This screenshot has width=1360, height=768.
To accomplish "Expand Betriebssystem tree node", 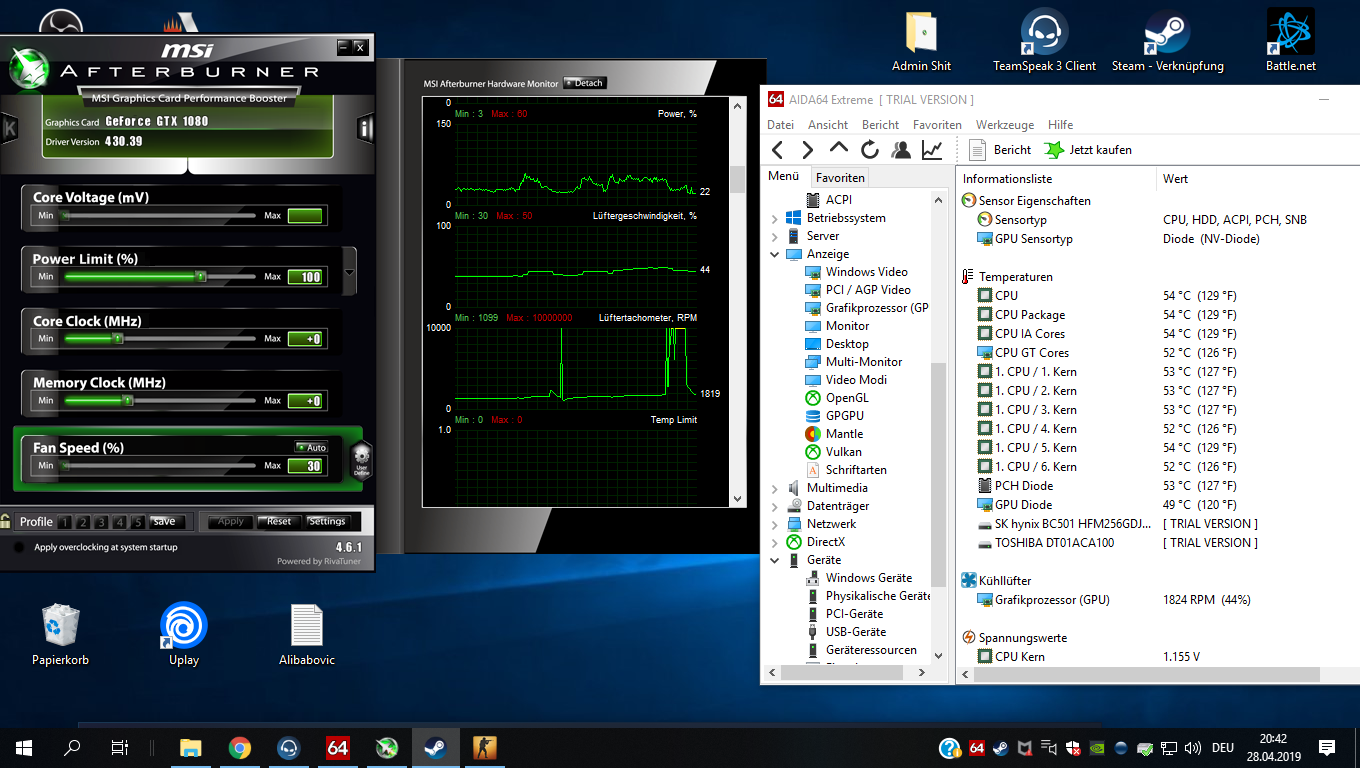I will pyautogui.click(x=774, y=218).
